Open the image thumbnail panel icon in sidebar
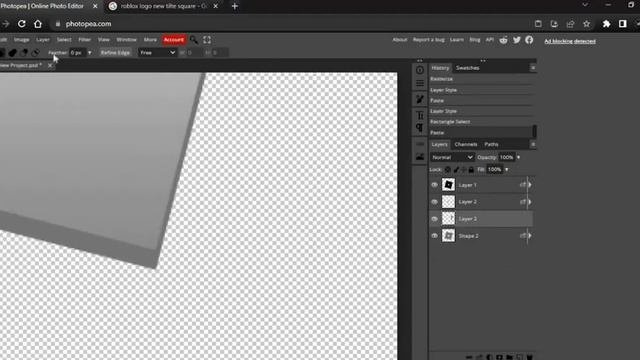 point(420,157)
